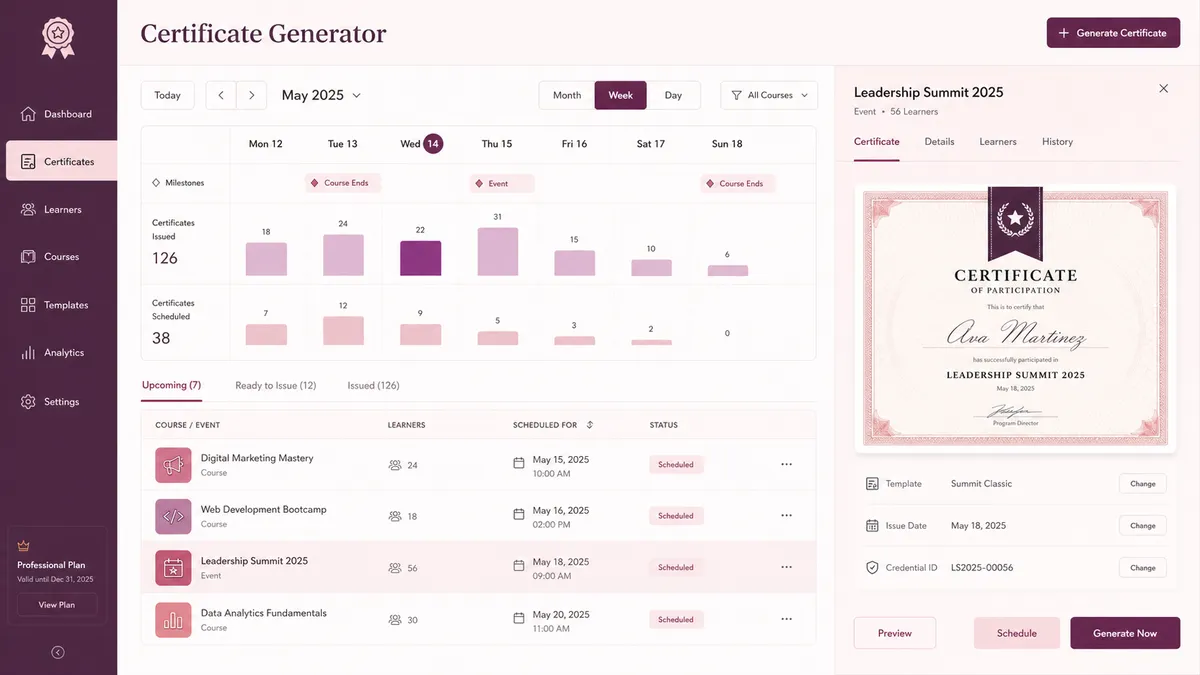Screen dimensions: 1200x675
Task: Sort by the Scheduled For column
Action: pyautogui.click(x=589, y=425)
